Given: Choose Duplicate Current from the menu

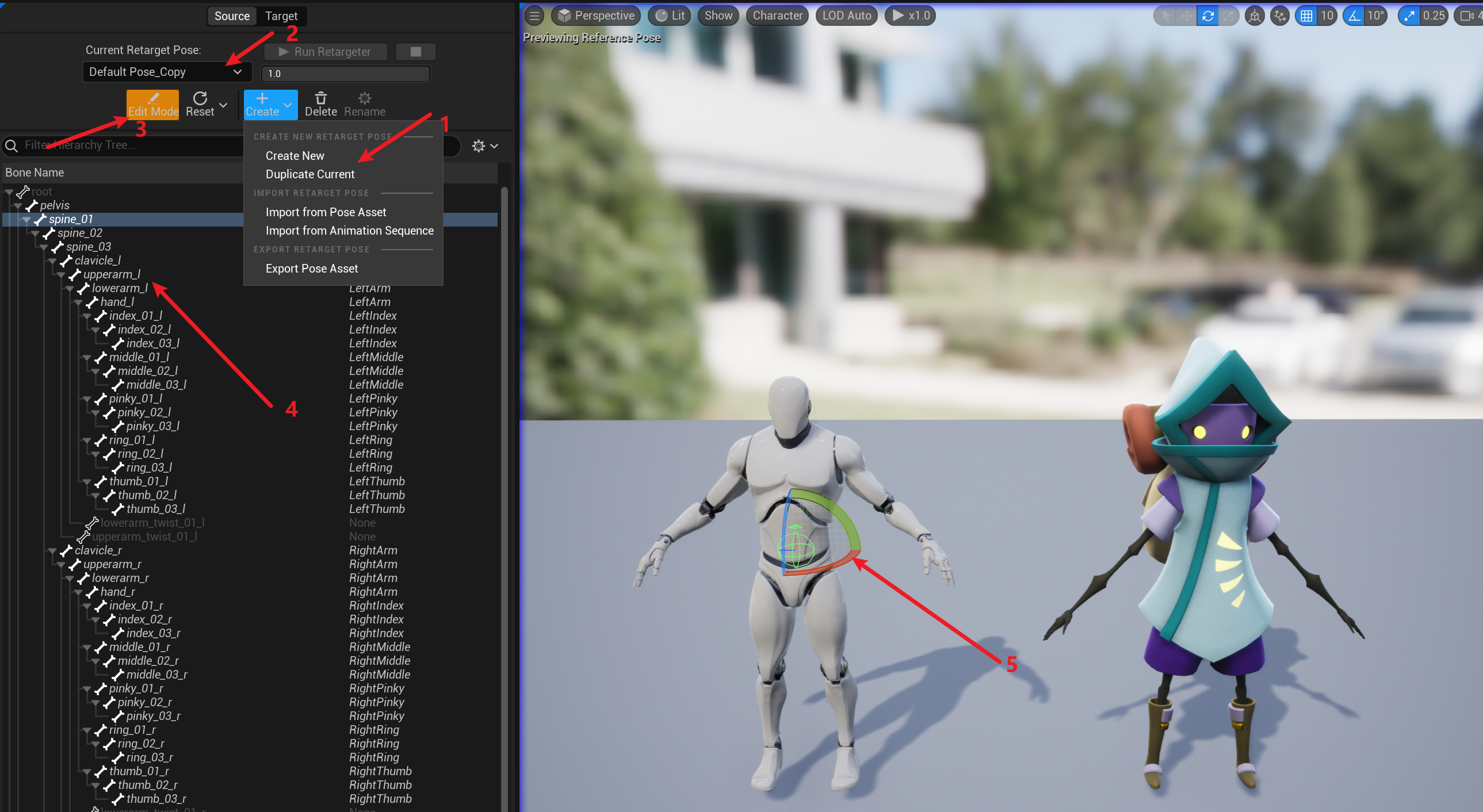Looking at the screenshot, I should [309, 174].
